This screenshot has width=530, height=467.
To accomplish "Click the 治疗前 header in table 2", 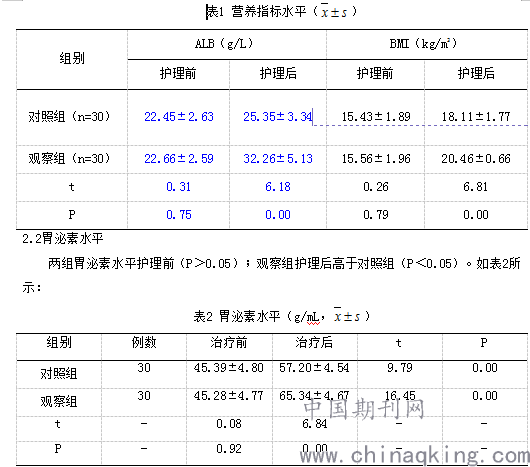I will point(229,343).
